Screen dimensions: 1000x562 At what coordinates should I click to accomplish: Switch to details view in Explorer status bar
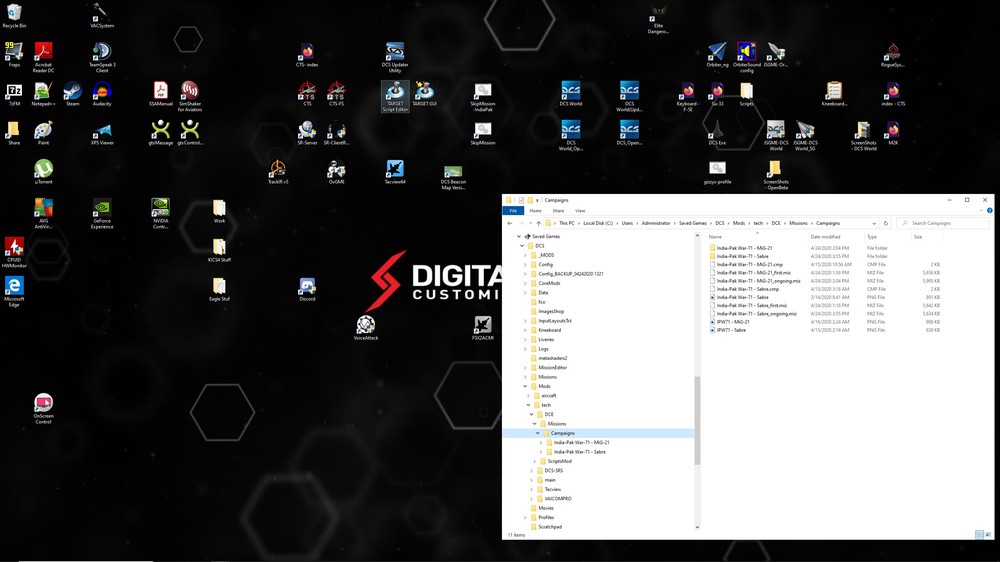979,535
